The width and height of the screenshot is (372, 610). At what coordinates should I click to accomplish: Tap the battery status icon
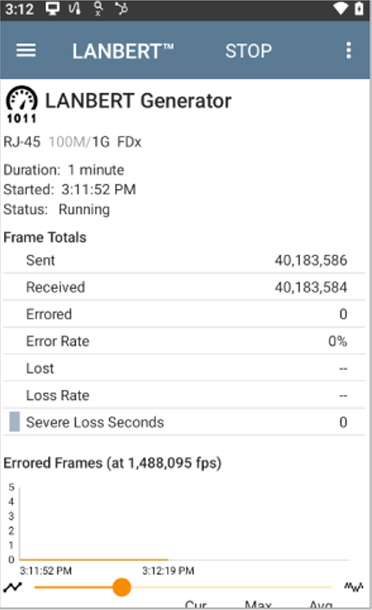pyautogui.click(x=359, y=9)
